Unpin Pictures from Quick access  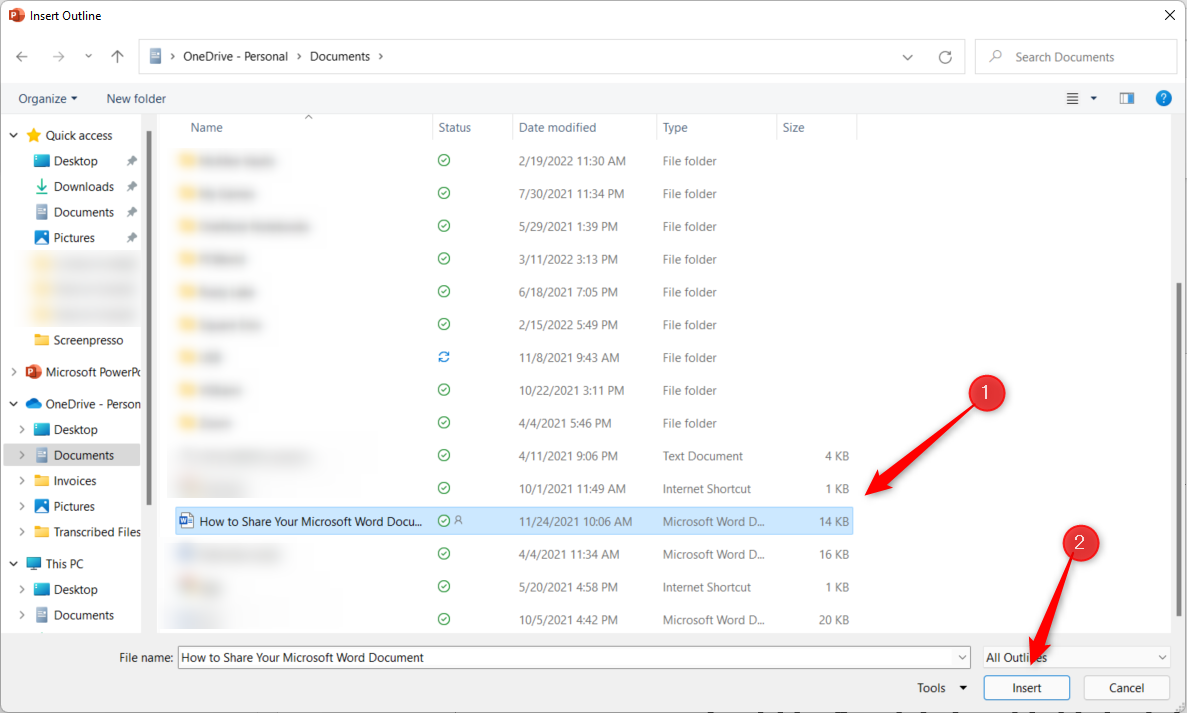pos(131,237)
